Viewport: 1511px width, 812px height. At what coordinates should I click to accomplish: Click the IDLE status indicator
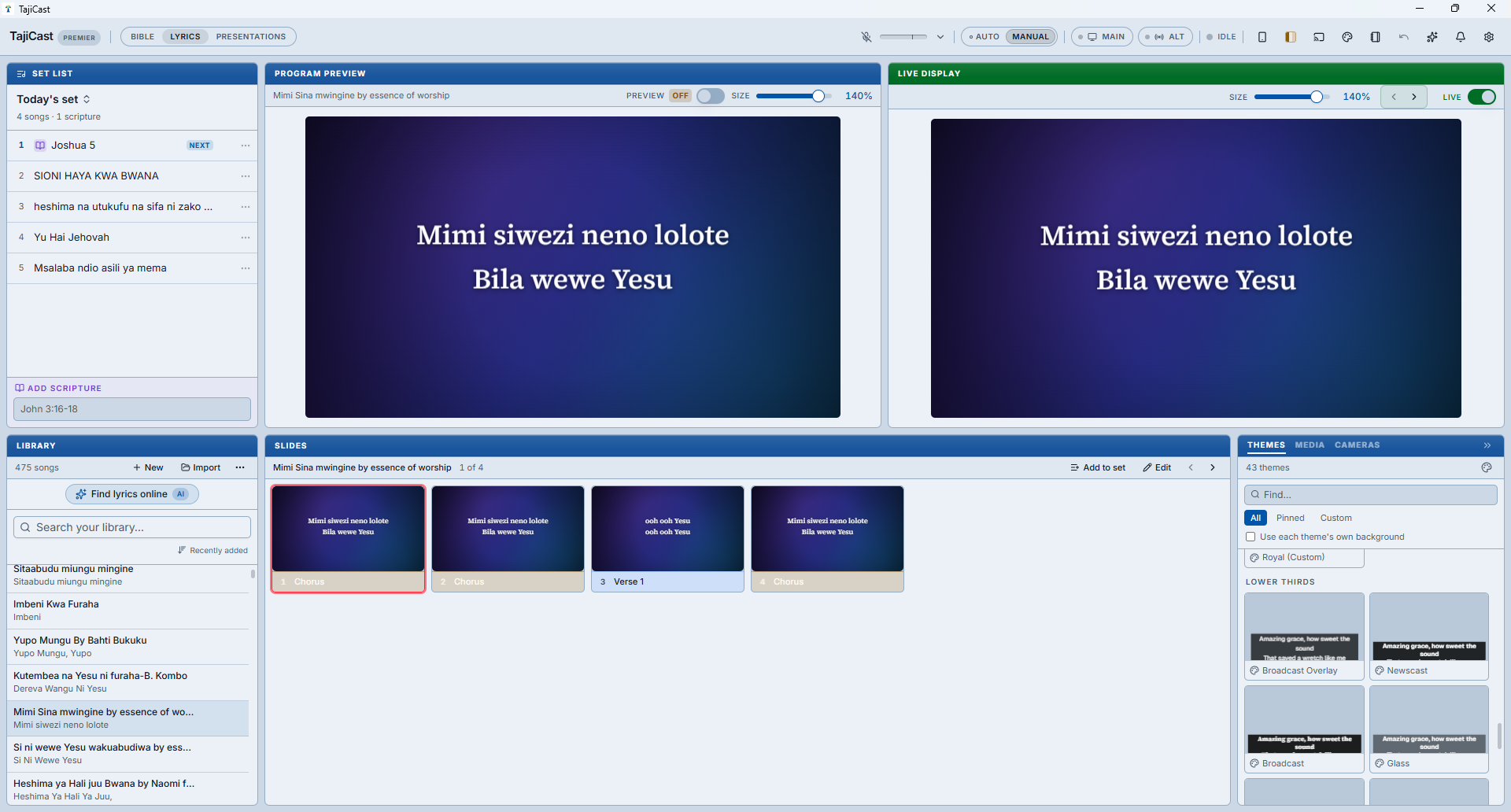tap(1221, 37)
